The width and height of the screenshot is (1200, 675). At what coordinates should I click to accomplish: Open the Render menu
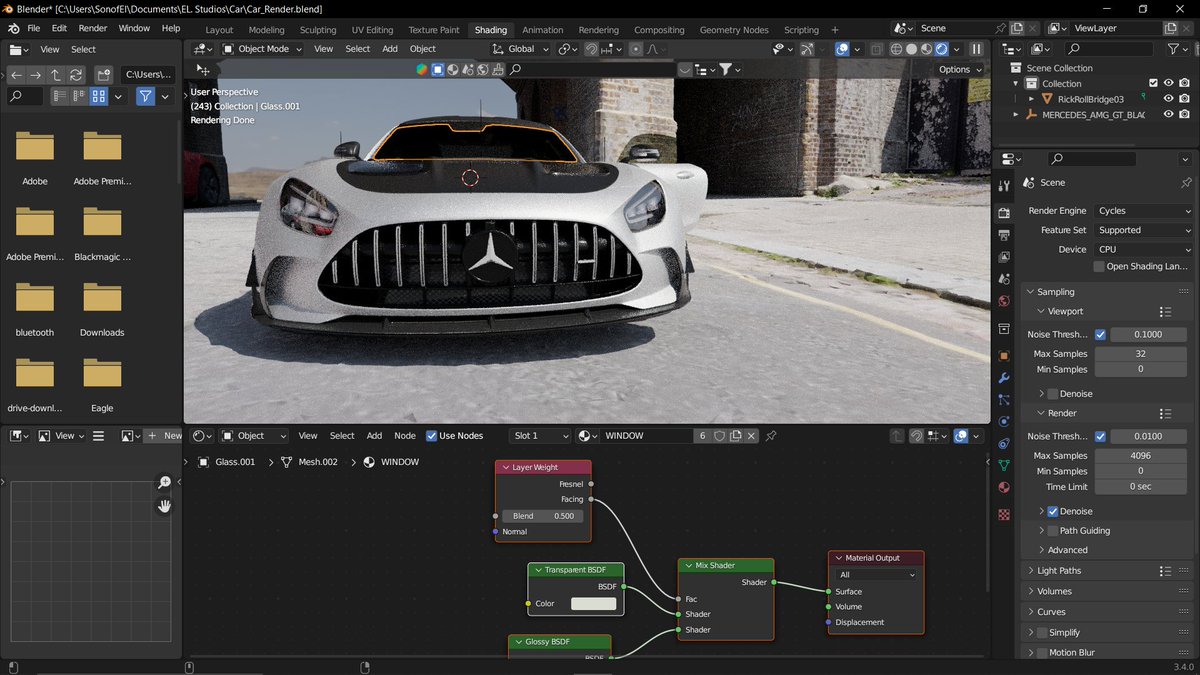[x=93, y=28]
